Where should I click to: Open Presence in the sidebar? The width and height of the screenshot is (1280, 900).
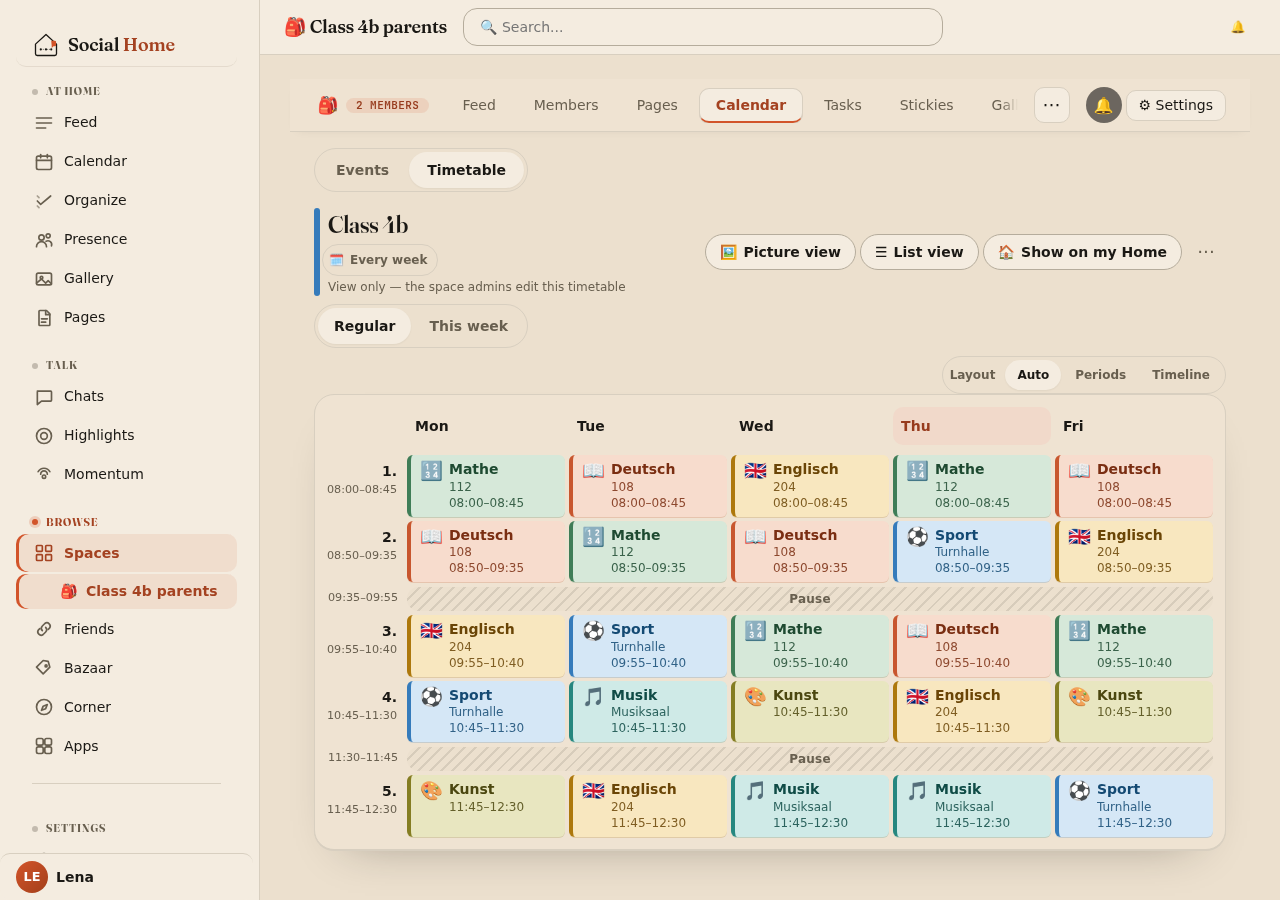[x=126, y=239]
